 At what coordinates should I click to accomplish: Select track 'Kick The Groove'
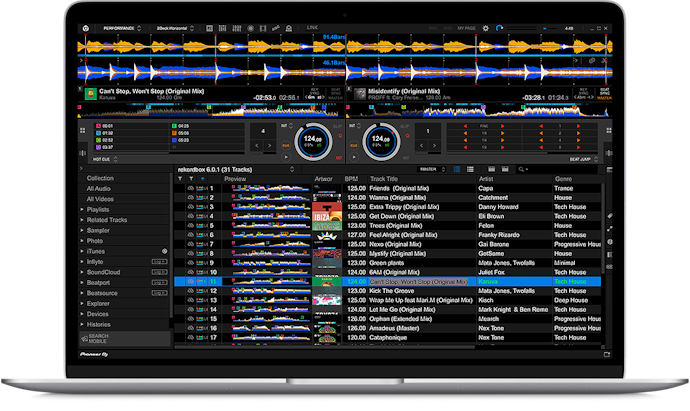click(392, 291)
